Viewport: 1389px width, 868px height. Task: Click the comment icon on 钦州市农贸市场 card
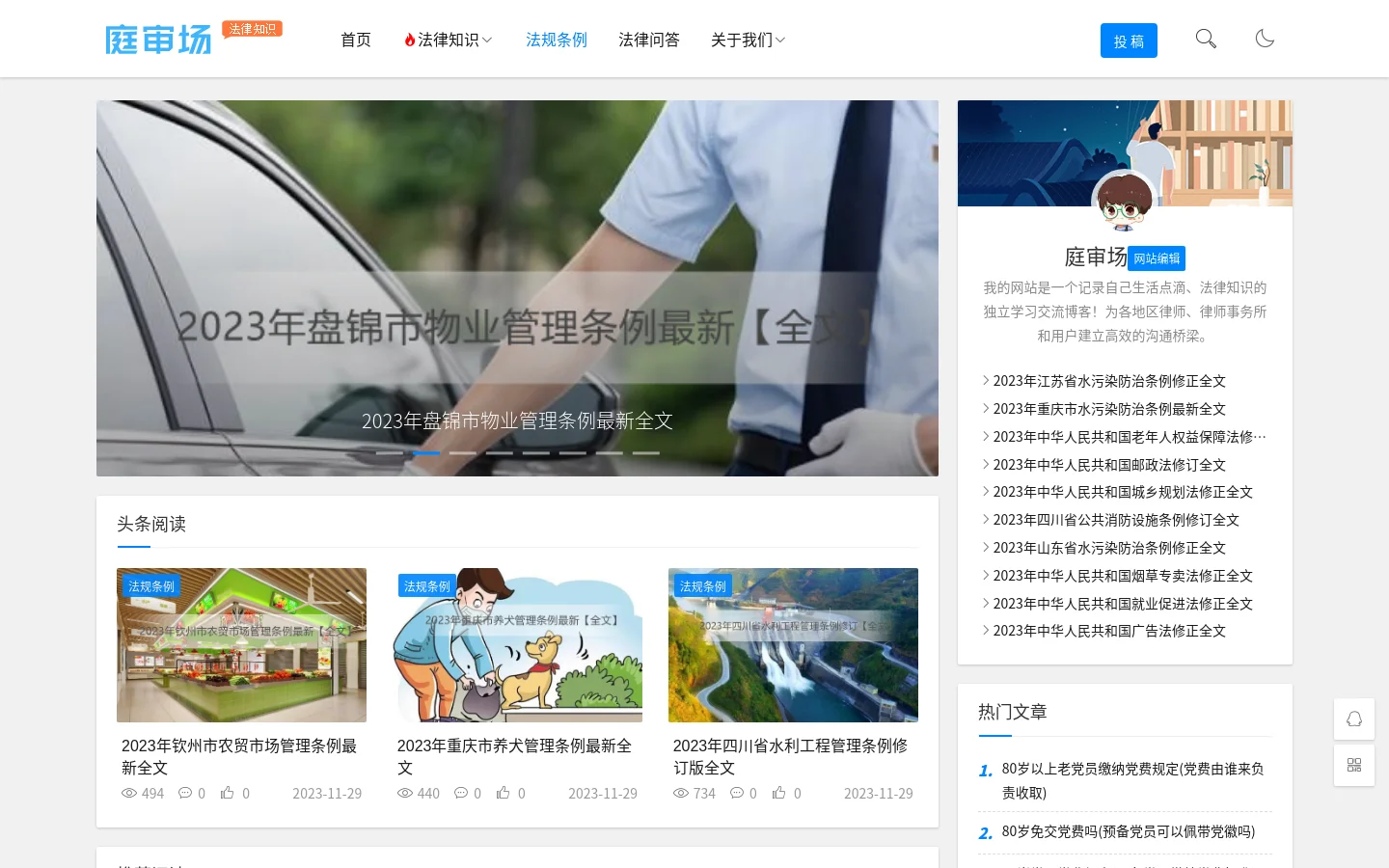(185, 794)
